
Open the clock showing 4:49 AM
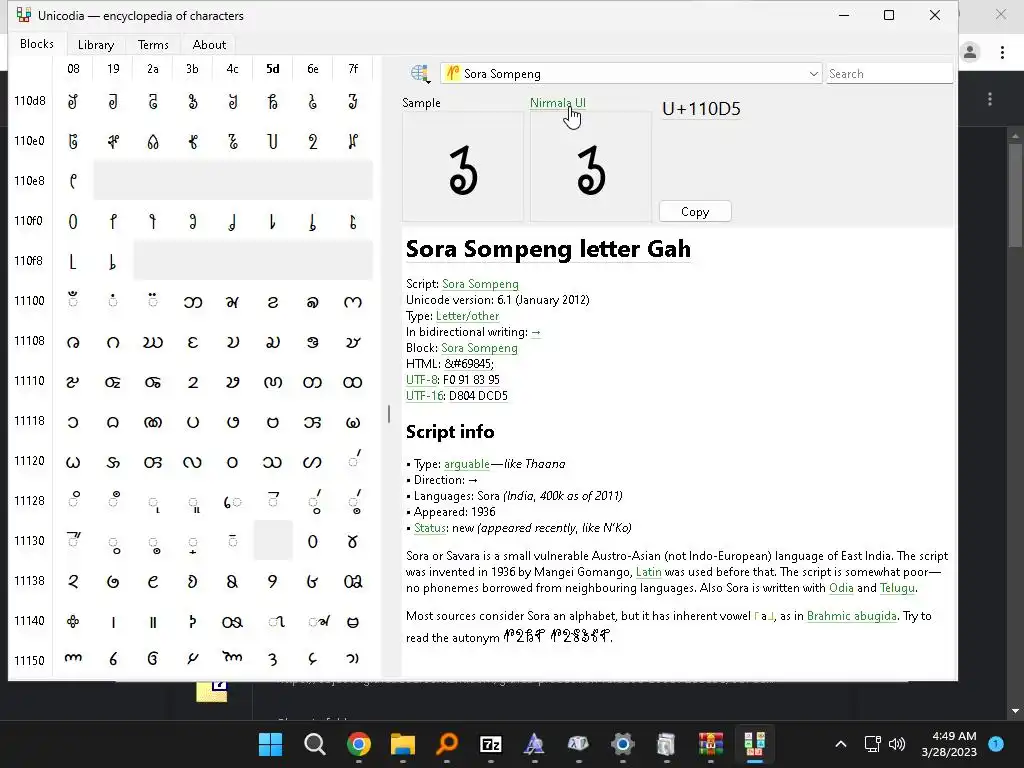pos(949,744)
